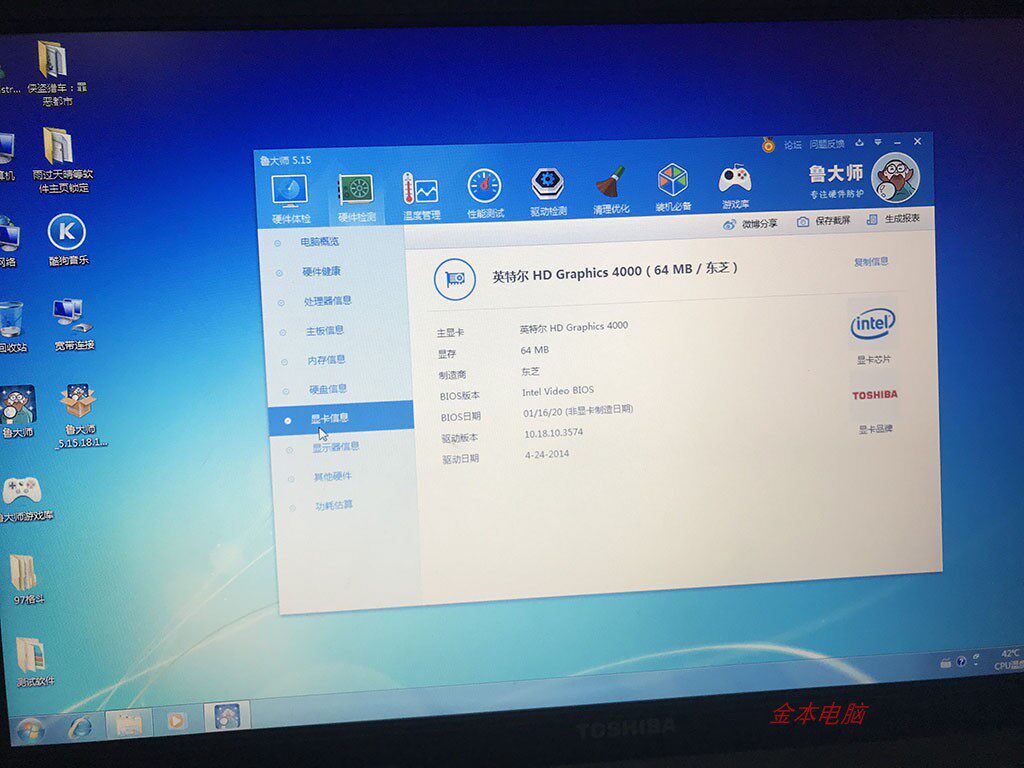Open 雨过天晴 folder on desktop
1024x768 pixels.
pos(62,160)
